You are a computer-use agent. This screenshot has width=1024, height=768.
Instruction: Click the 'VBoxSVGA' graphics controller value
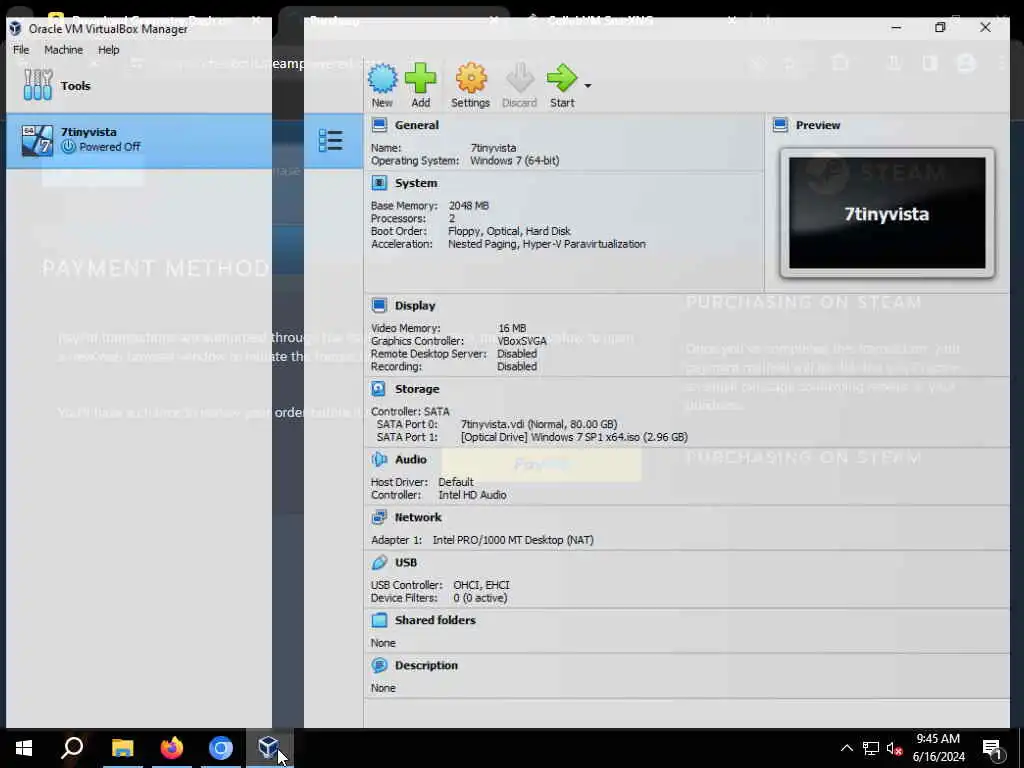(x=522, y=341)
